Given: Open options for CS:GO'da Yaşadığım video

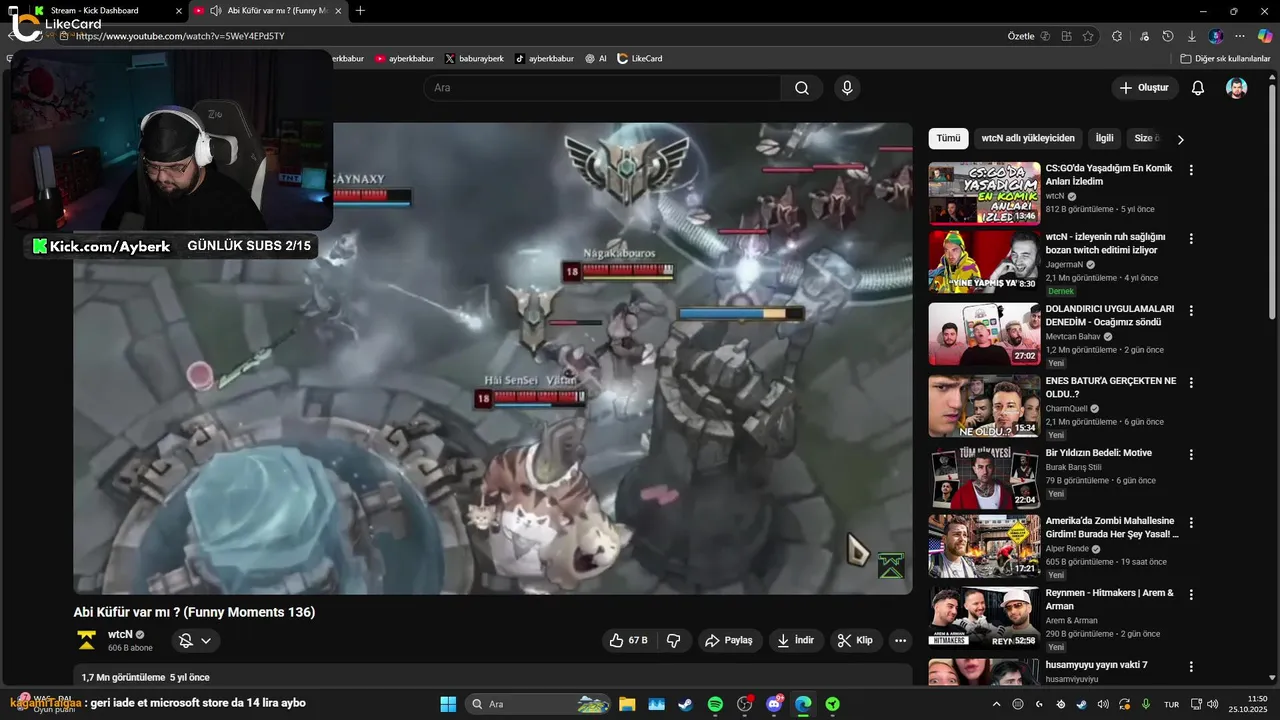Looking at the screenshot, I should tap(1191, 170).
